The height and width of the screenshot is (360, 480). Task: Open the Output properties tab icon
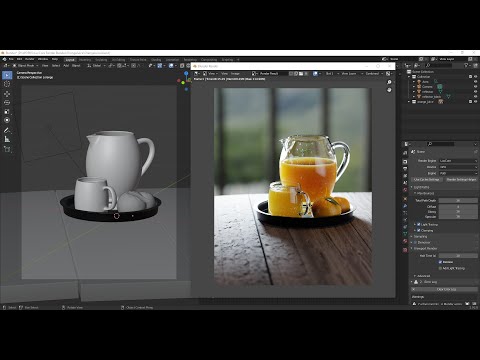coord(405,169)
